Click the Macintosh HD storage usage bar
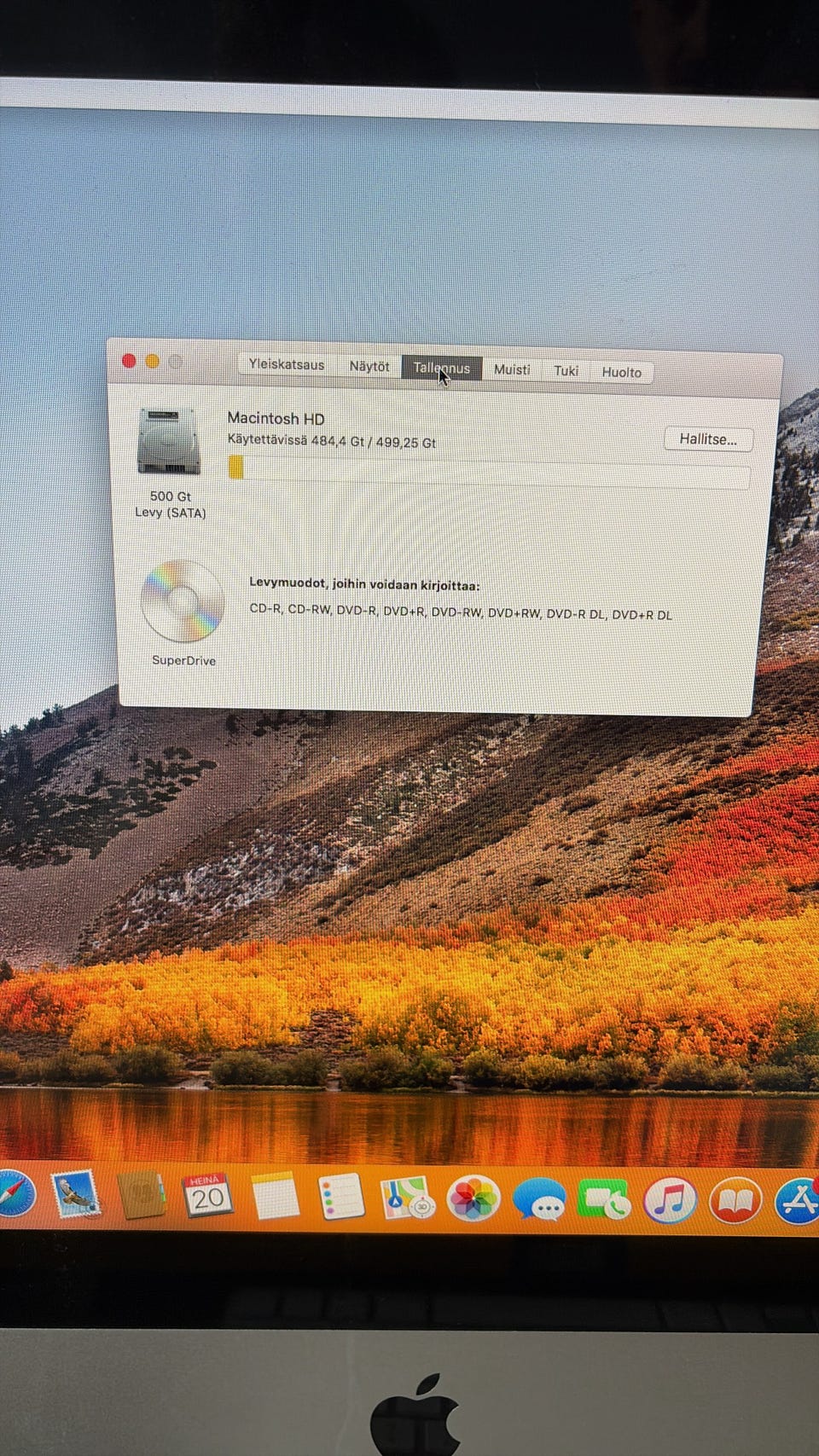The width and height of the screenshot is (819, 1456). point(489,472)
